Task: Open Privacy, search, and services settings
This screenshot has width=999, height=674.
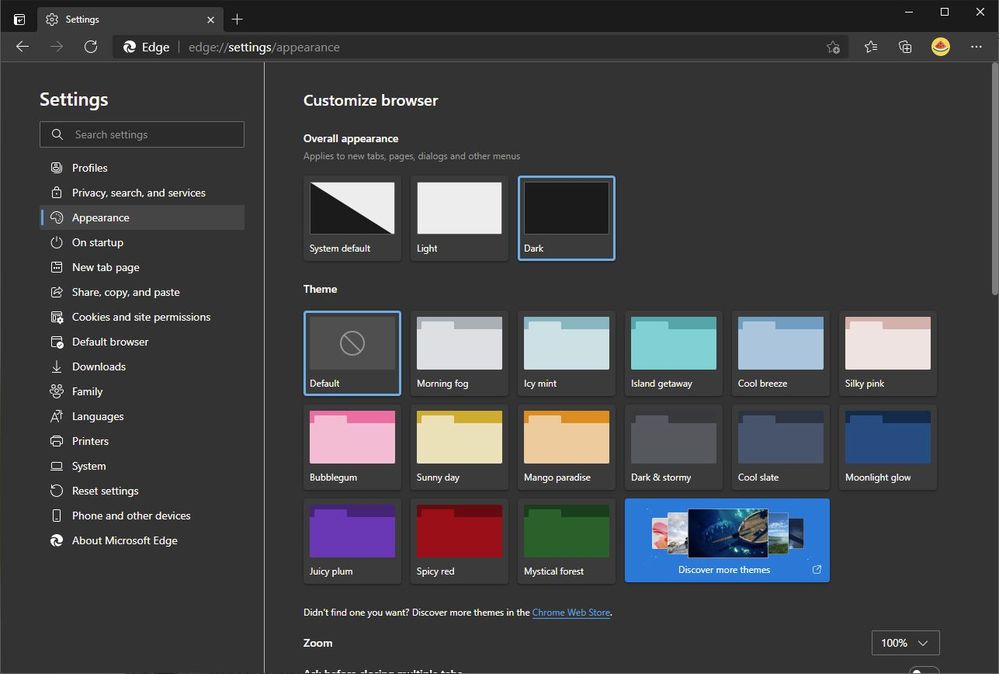Action: [138, 193]
